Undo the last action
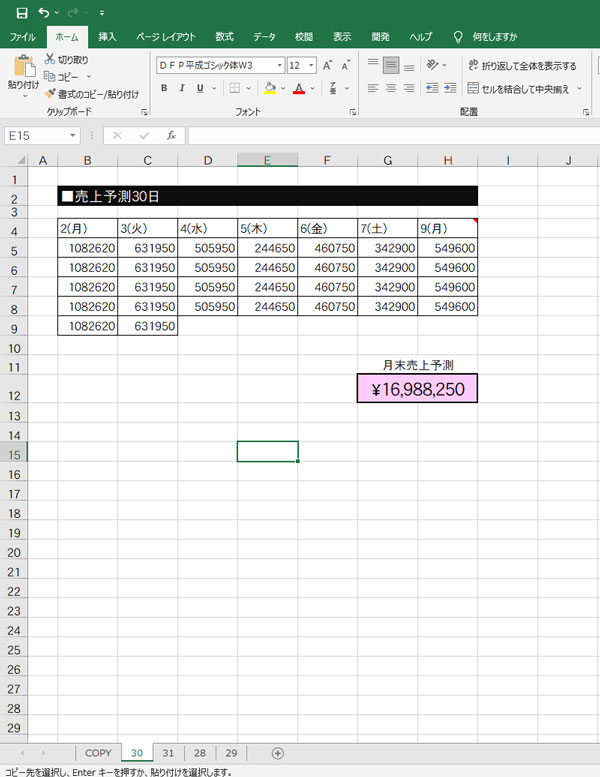The width and height of the screenshot is (600, 777). 44,12
